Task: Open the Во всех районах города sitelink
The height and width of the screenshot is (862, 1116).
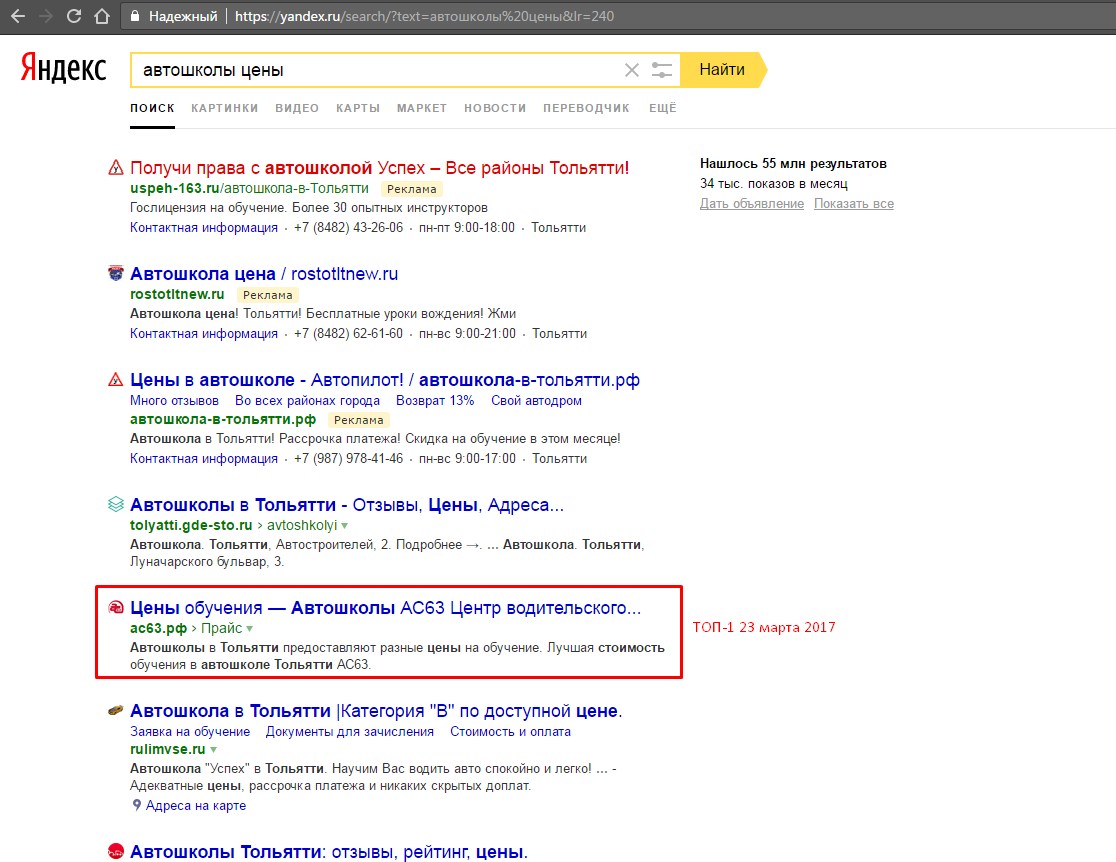Action: coord(307,401)
